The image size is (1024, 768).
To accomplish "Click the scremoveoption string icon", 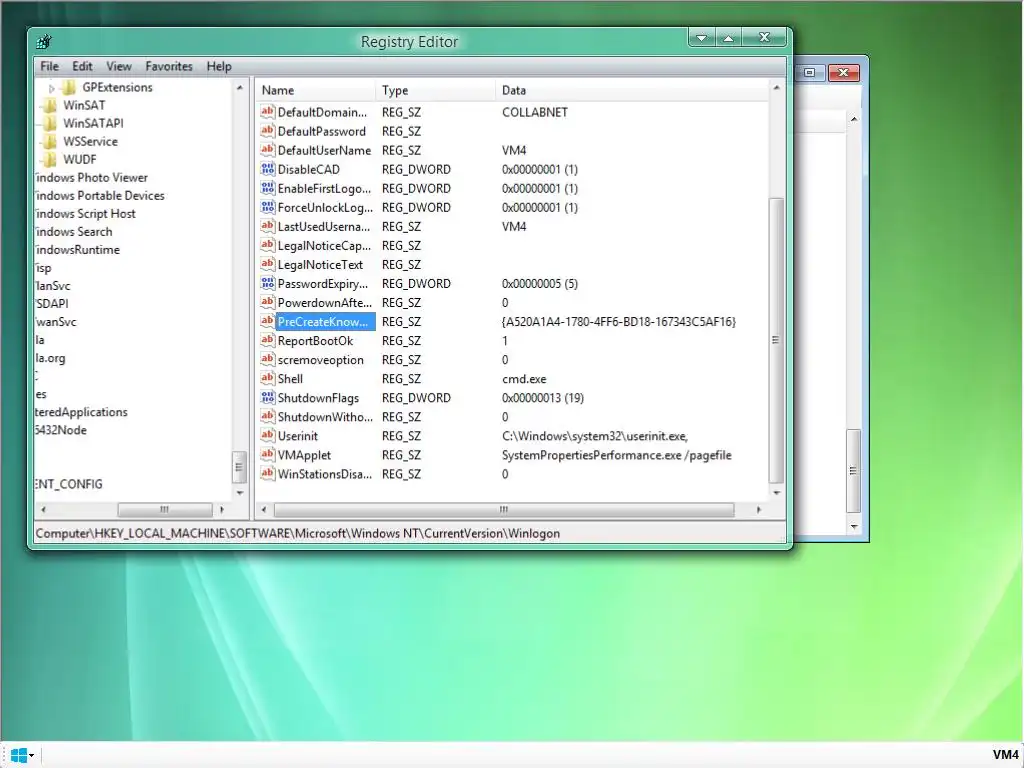I will tap(267, 359).
